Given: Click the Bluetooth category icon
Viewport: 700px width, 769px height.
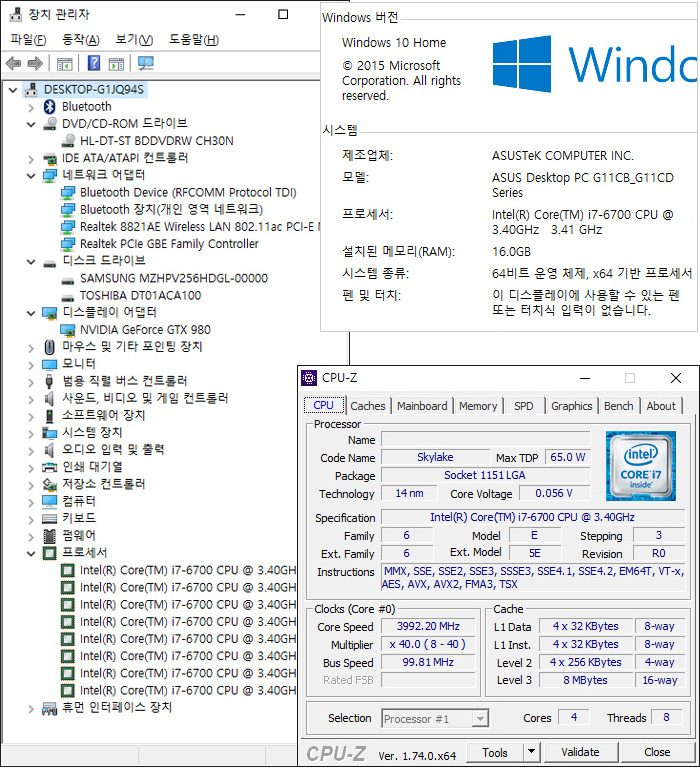Looking at the screenshot, I should 50,106.
